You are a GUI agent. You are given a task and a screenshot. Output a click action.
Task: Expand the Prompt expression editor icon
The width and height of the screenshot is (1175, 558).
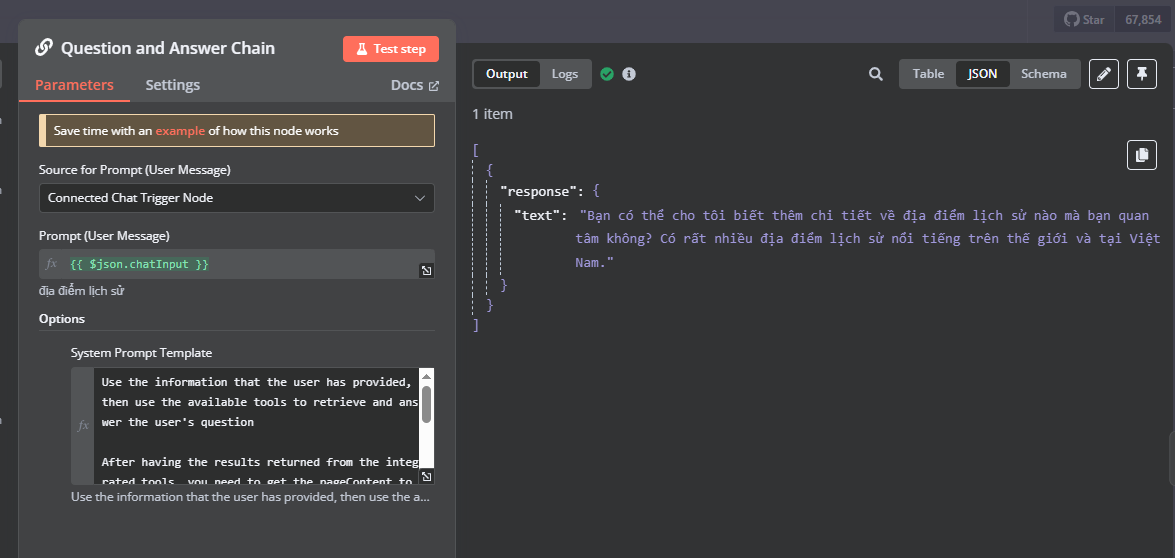426,271
